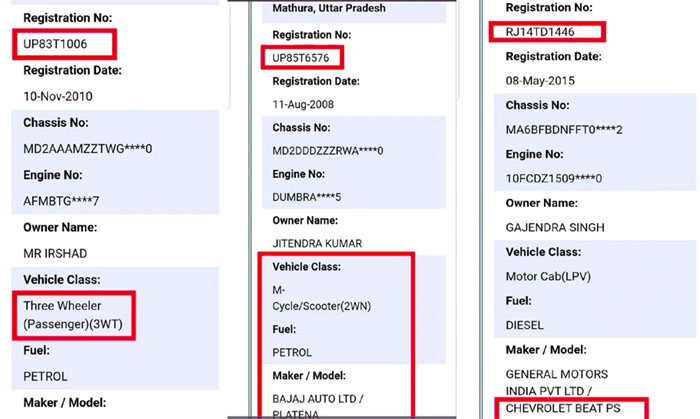Screen dimensions: 700x419
Task: Click the Three Wheeler (Passenger)(3WT) vehicle class
Action: (73, 315)
